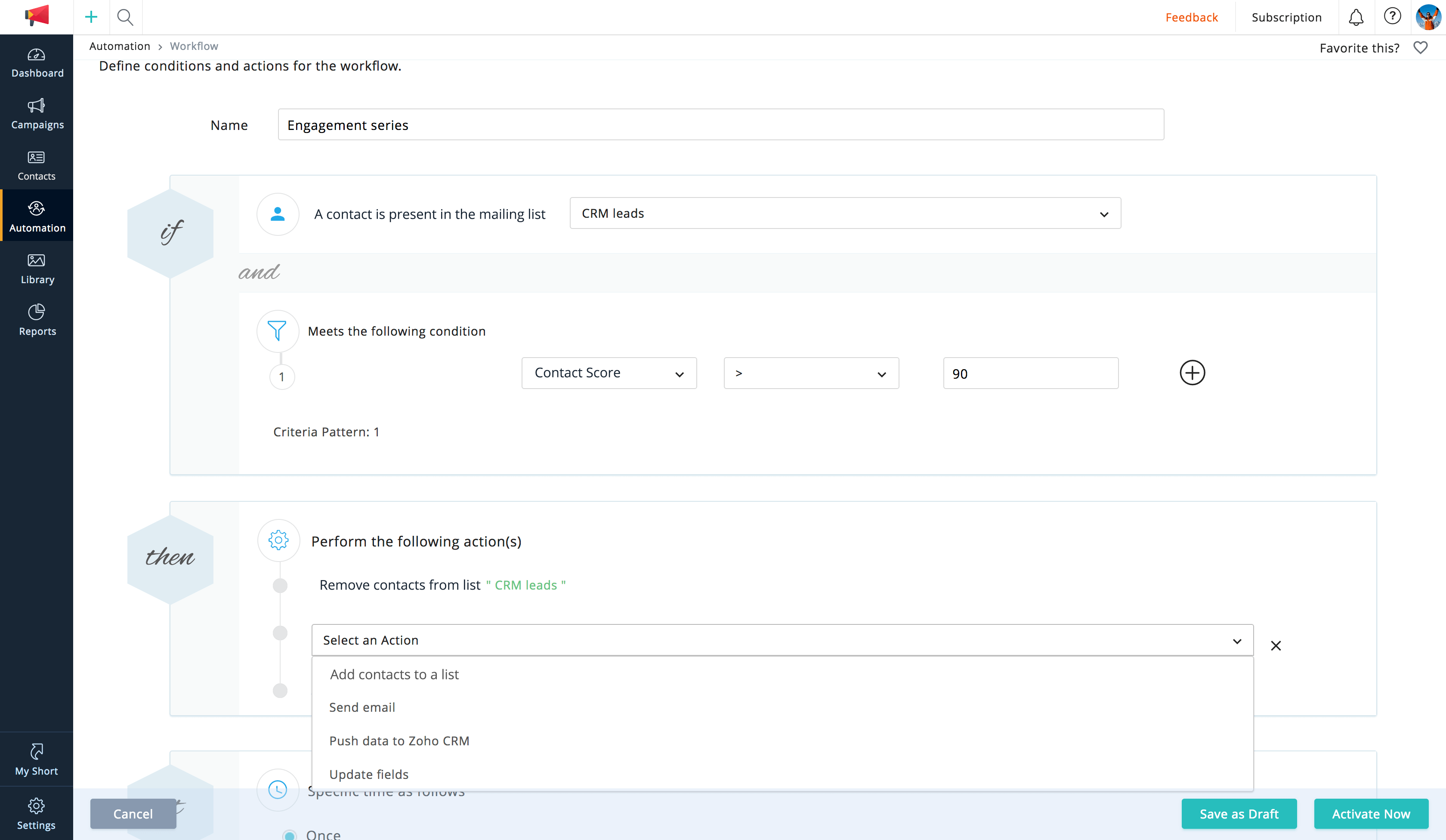Choose Add contacts to a list
The width and height of the screenshot is (1446, 840).
click(x=783, y=674)
